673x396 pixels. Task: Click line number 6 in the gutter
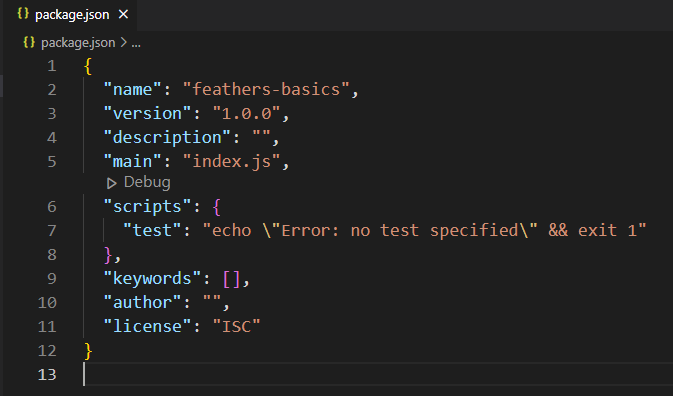coord(52,206)
